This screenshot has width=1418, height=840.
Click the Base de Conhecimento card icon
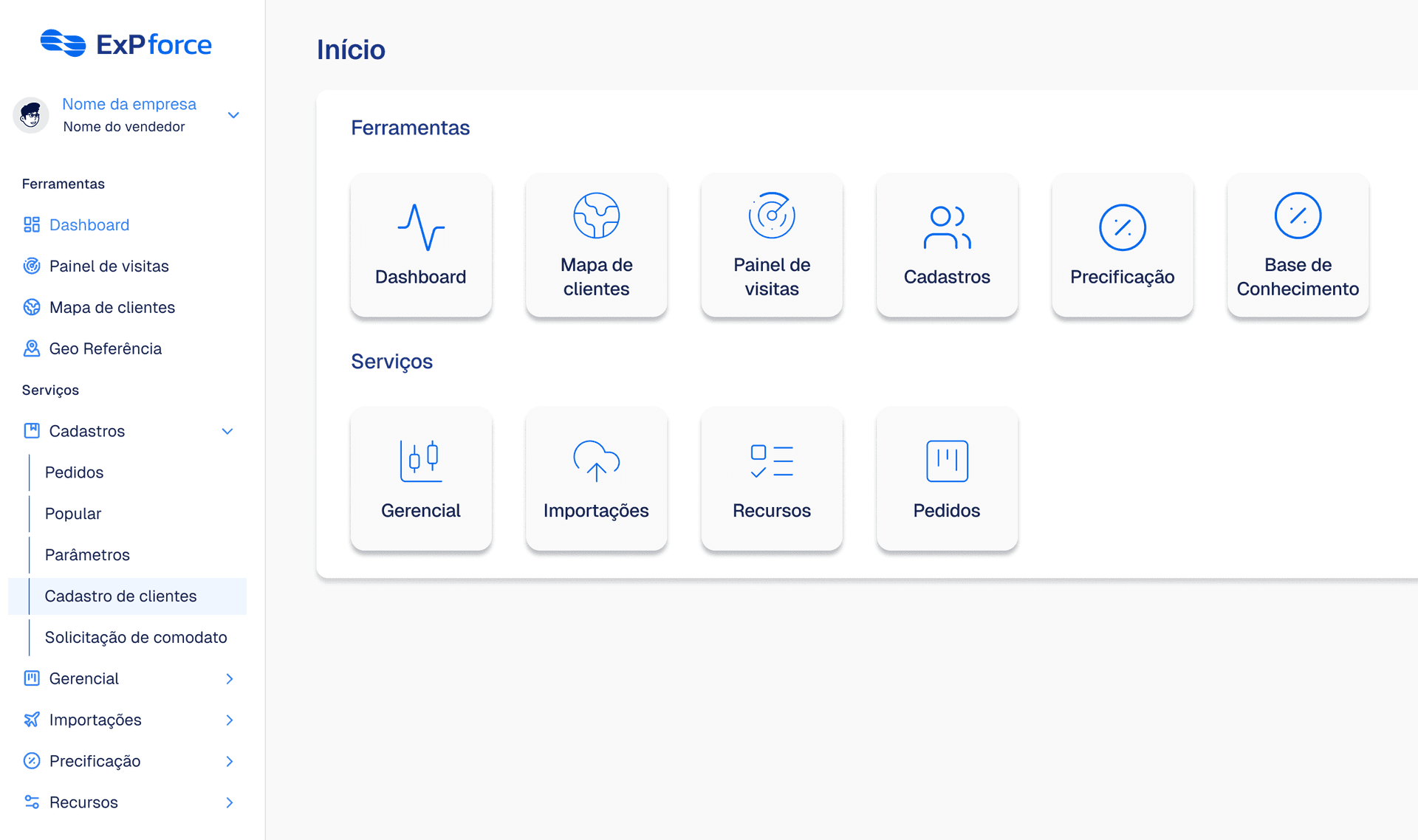point(1298,216)
